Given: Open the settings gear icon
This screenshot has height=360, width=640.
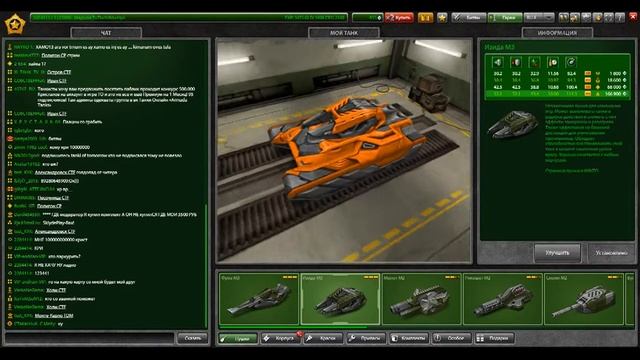Looking at the screenshot, I should pos(586,18).
